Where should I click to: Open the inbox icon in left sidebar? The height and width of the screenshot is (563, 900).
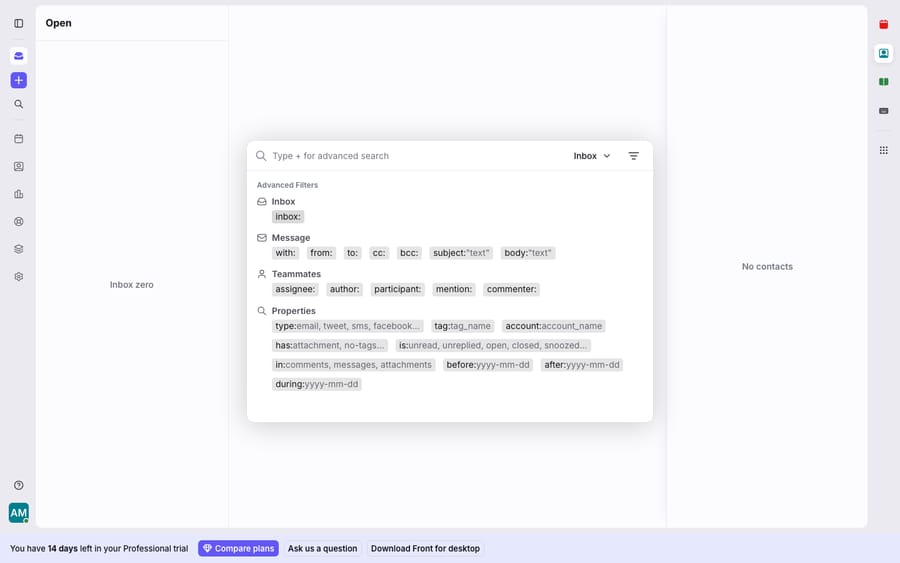coord(18,56)
